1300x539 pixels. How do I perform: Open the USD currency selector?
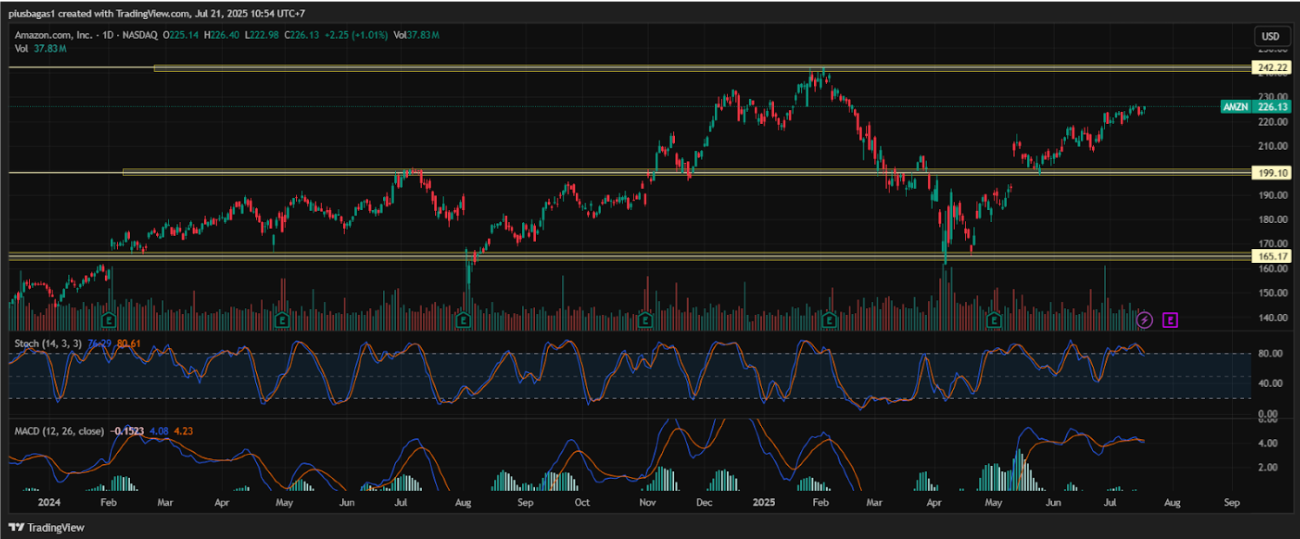pos(1270,37)
